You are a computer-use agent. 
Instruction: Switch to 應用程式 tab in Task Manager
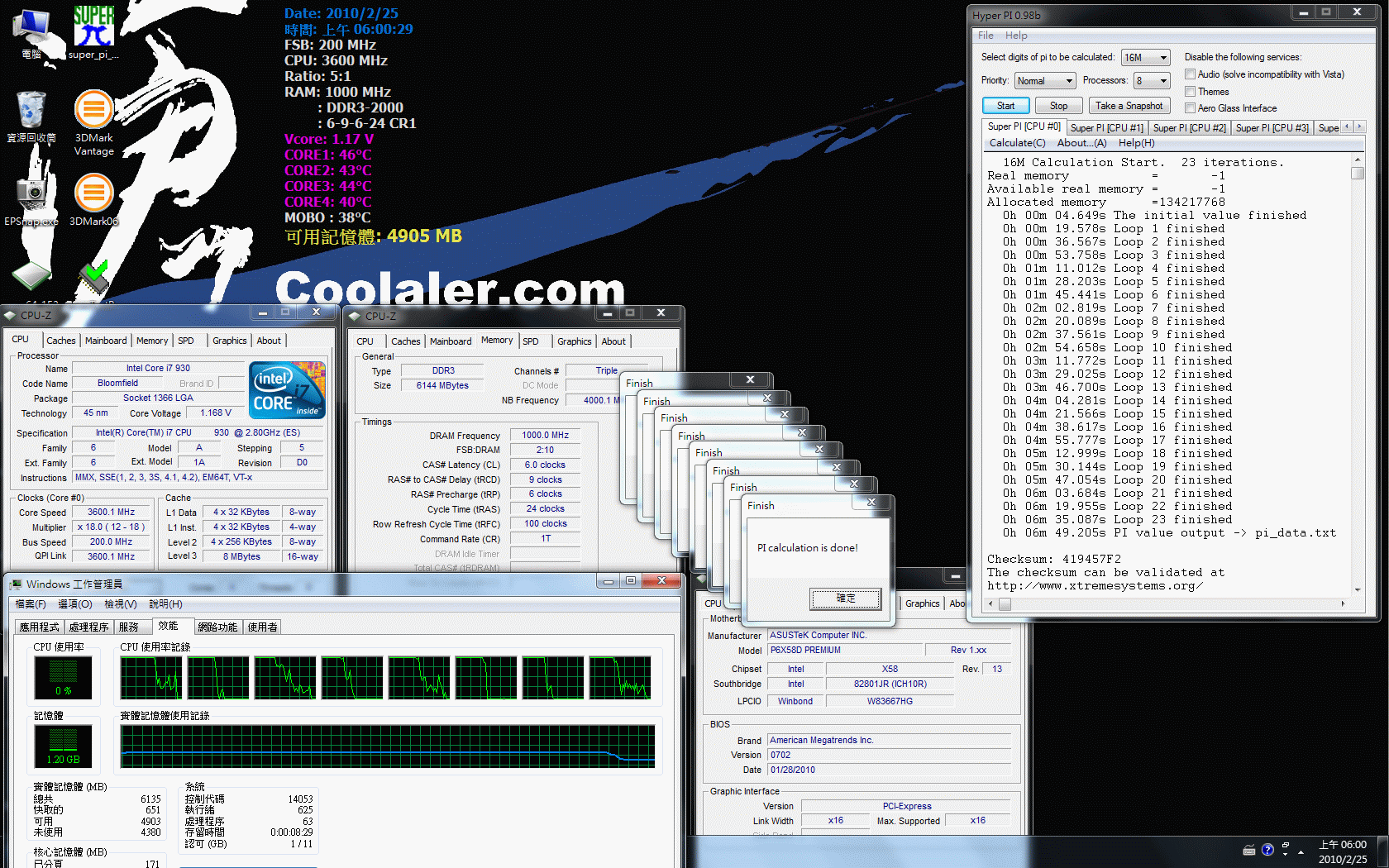tap(40, 627)
